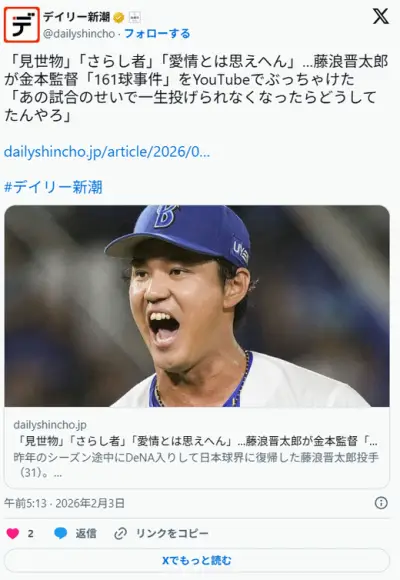Click the affiliate badge beside verified checkmark
This screenshot has width=400, height=580.
click(134, 17)
